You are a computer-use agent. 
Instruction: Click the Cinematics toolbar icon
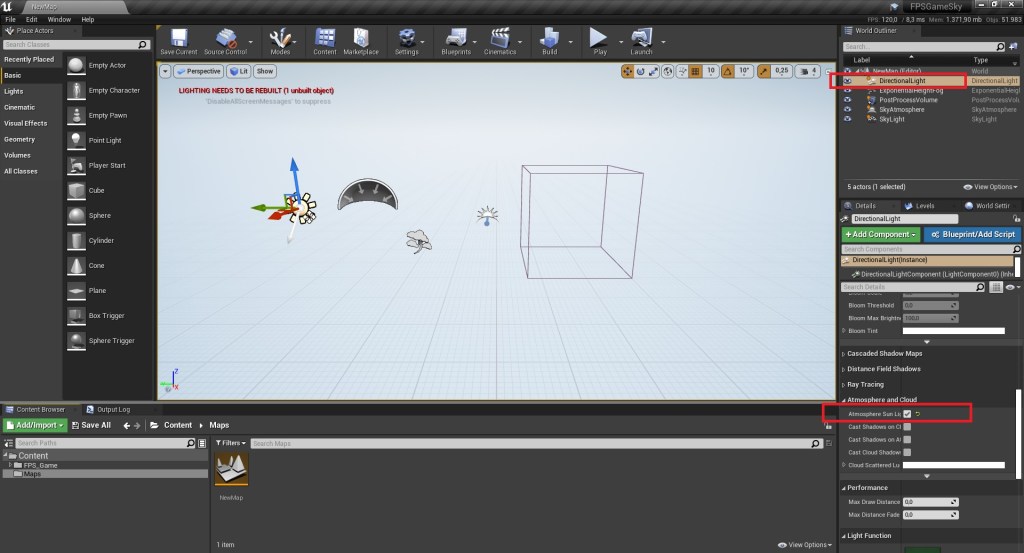(500, 40)
